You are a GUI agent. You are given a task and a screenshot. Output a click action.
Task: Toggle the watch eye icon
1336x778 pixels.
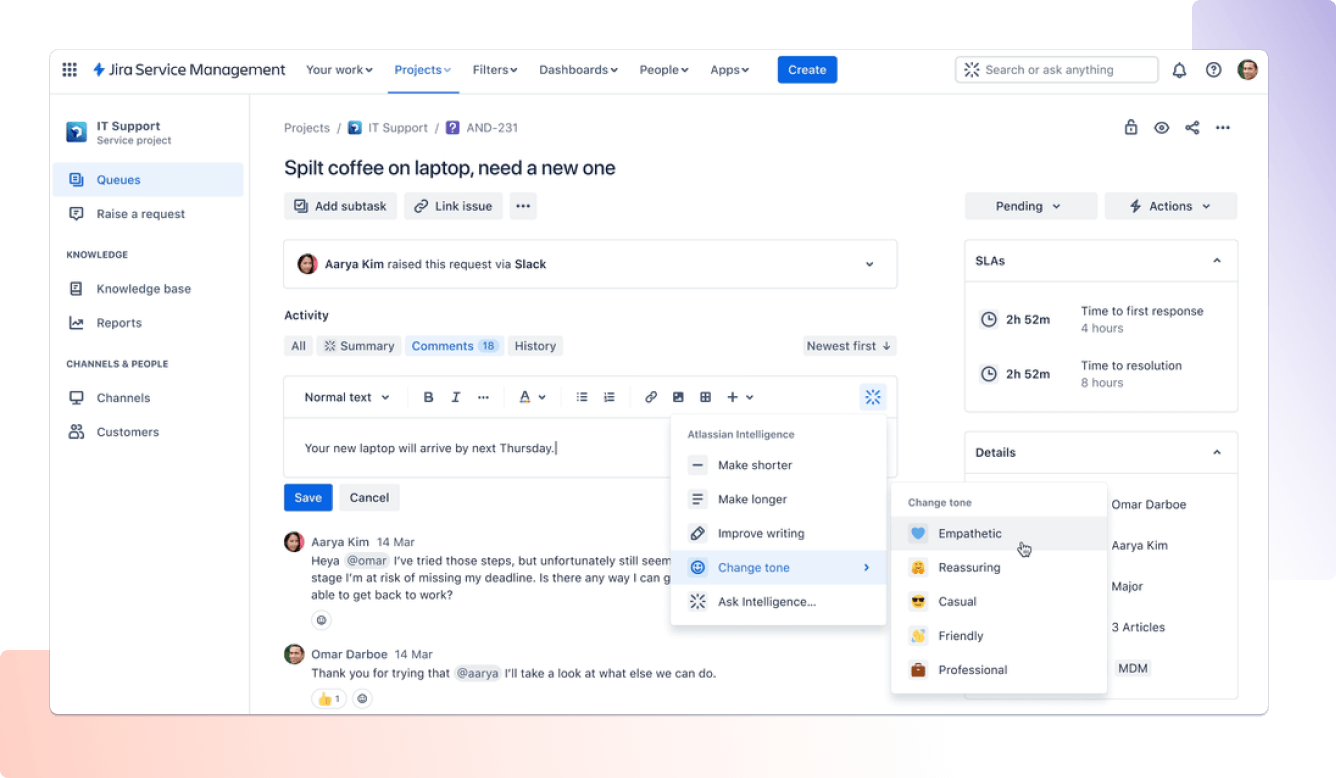point(1161,128)
